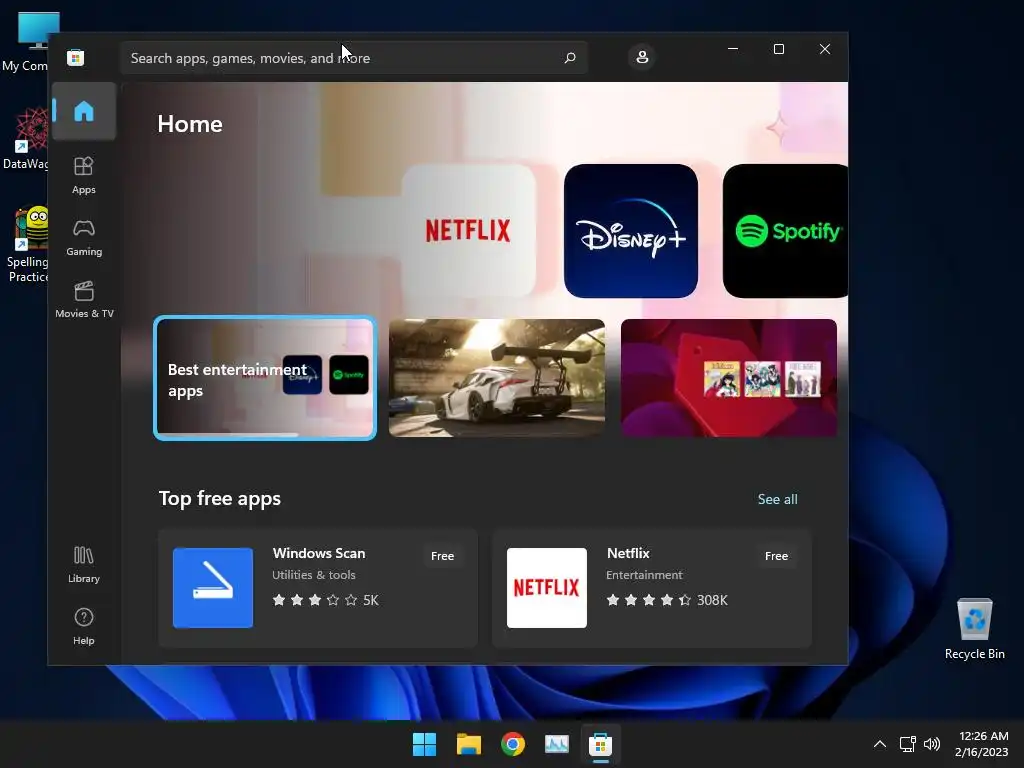The height and width of the screenshot is (768, 1024).
Task: Click the Microsoft Store logo icon
Action: pyautogui.click(x=76, y=57)
